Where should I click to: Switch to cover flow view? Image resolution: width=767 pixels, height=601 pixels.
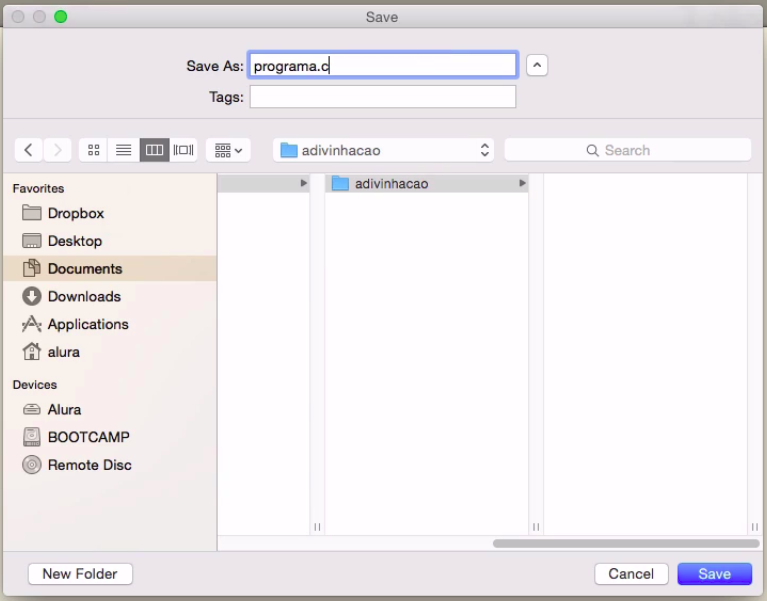(x=184, y=150)
